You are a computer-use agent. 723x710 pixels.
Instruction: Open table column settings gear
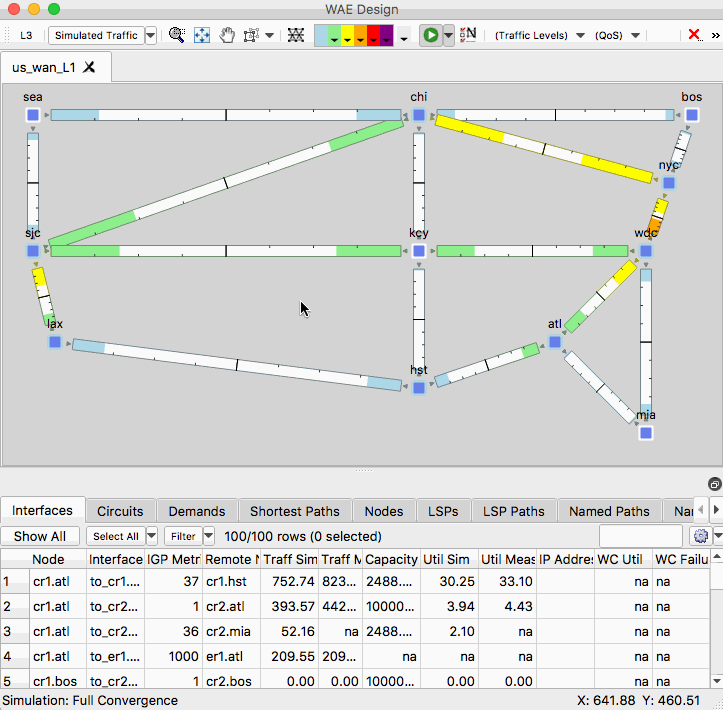coord(701,536)
